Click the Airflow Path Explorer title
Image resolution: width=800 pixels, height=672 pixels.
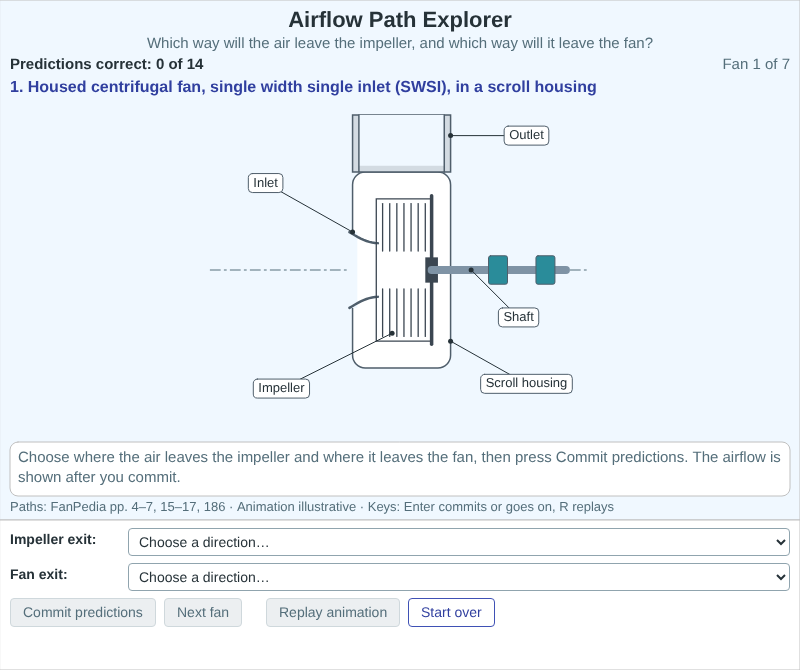pos(400,20)
